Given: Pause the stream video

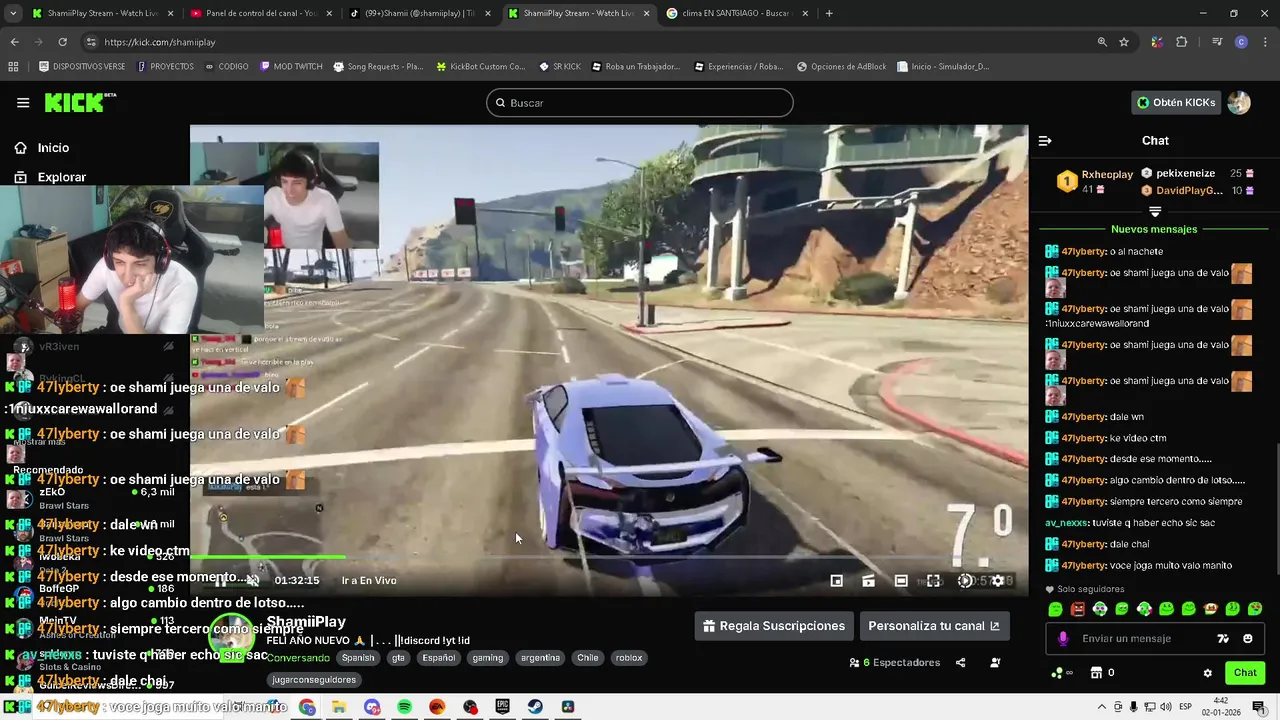Looking at the screenshot, I should pyautogui.click(x=220, y=580).
